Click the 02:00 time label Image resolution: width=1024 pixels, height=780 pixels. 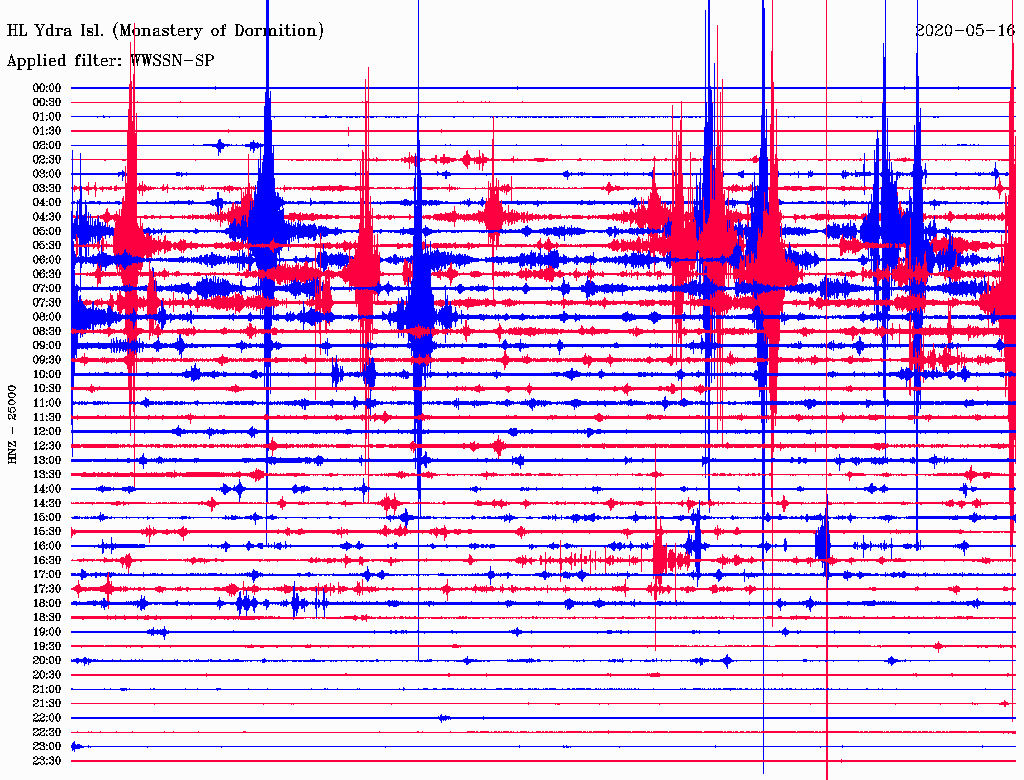(x=47, y=145)
